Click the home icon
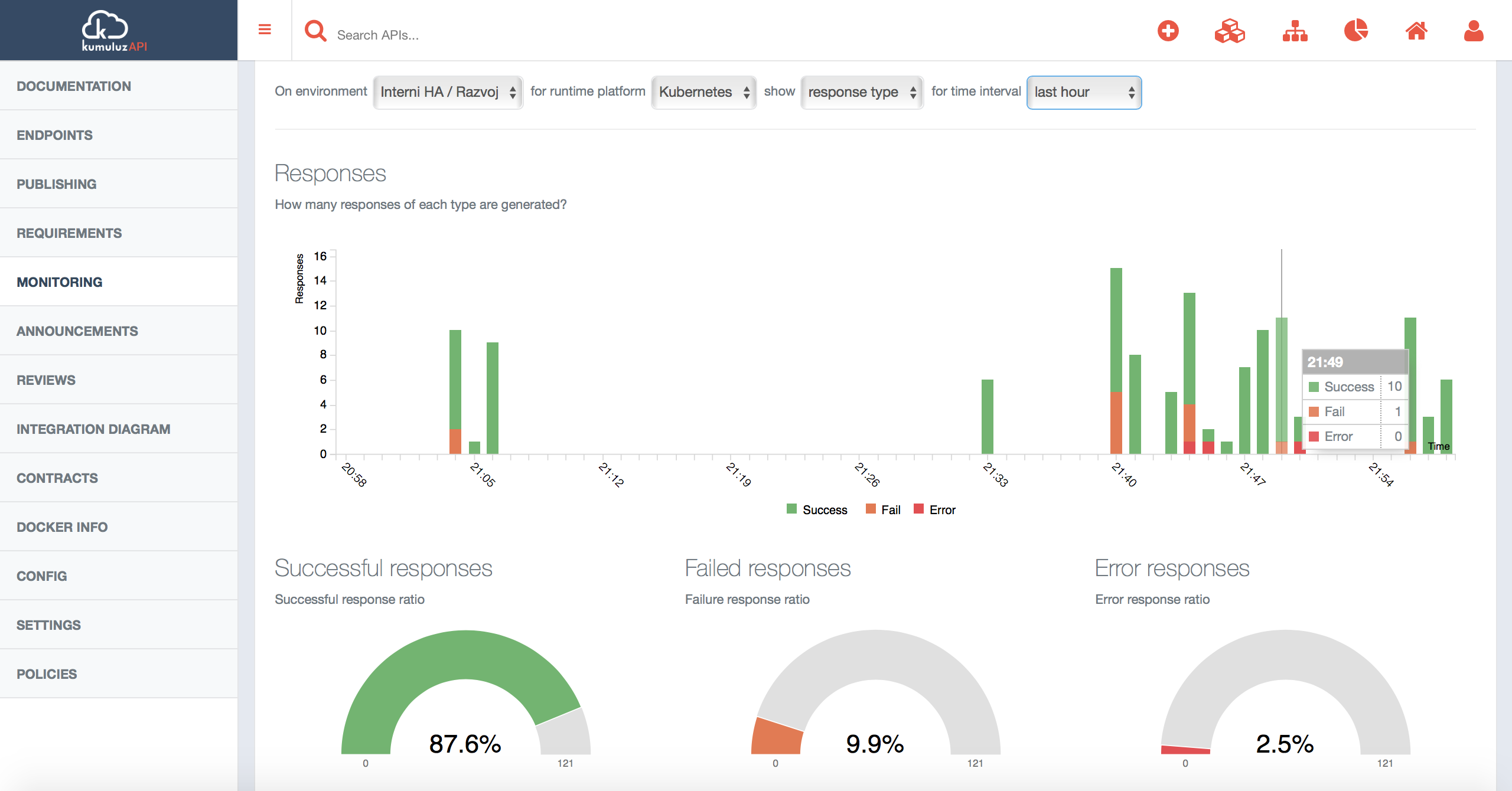 click(x=1416, y=32)
